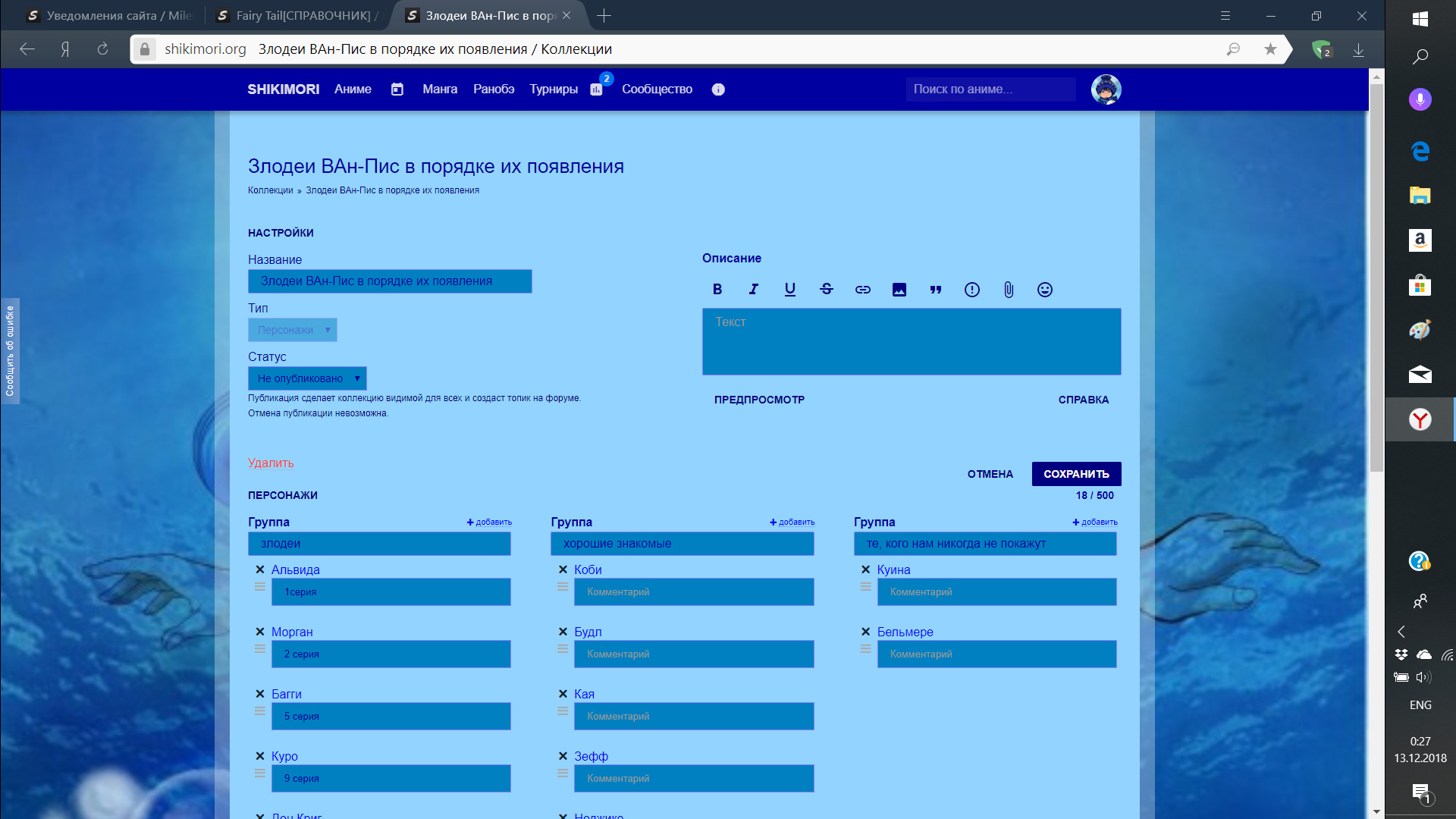The width and height of the screenshot is (1456, 819).
Task: Apply strikethrough text formatting
Action: coord(827,290)
